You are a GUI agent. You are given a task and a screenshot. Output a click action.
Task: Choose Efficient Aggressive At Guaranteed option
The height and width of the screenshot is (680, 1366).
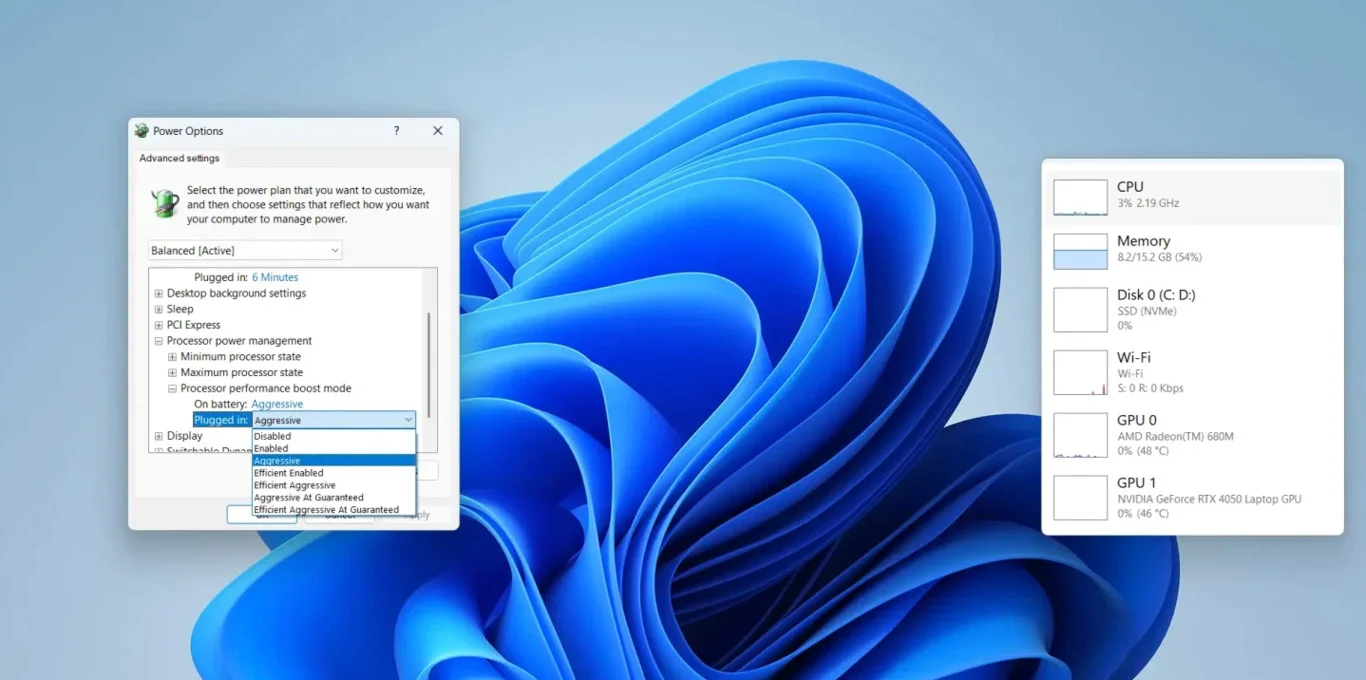(334, 510)
